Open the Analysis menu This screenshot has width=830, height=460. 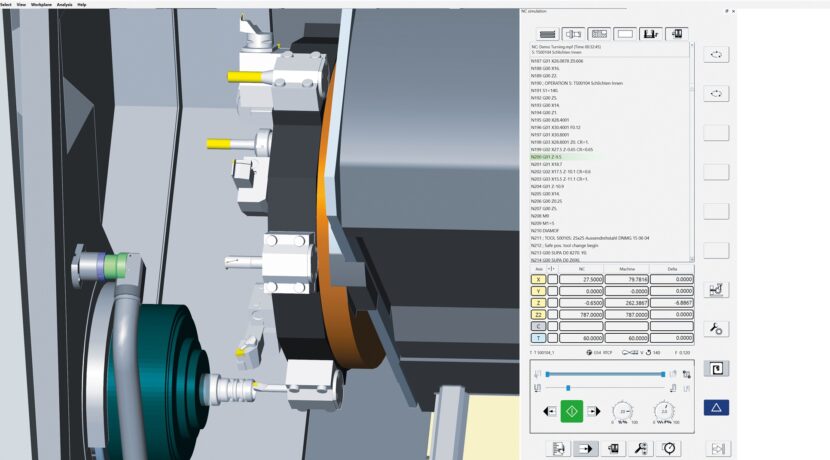click(65, 4)
